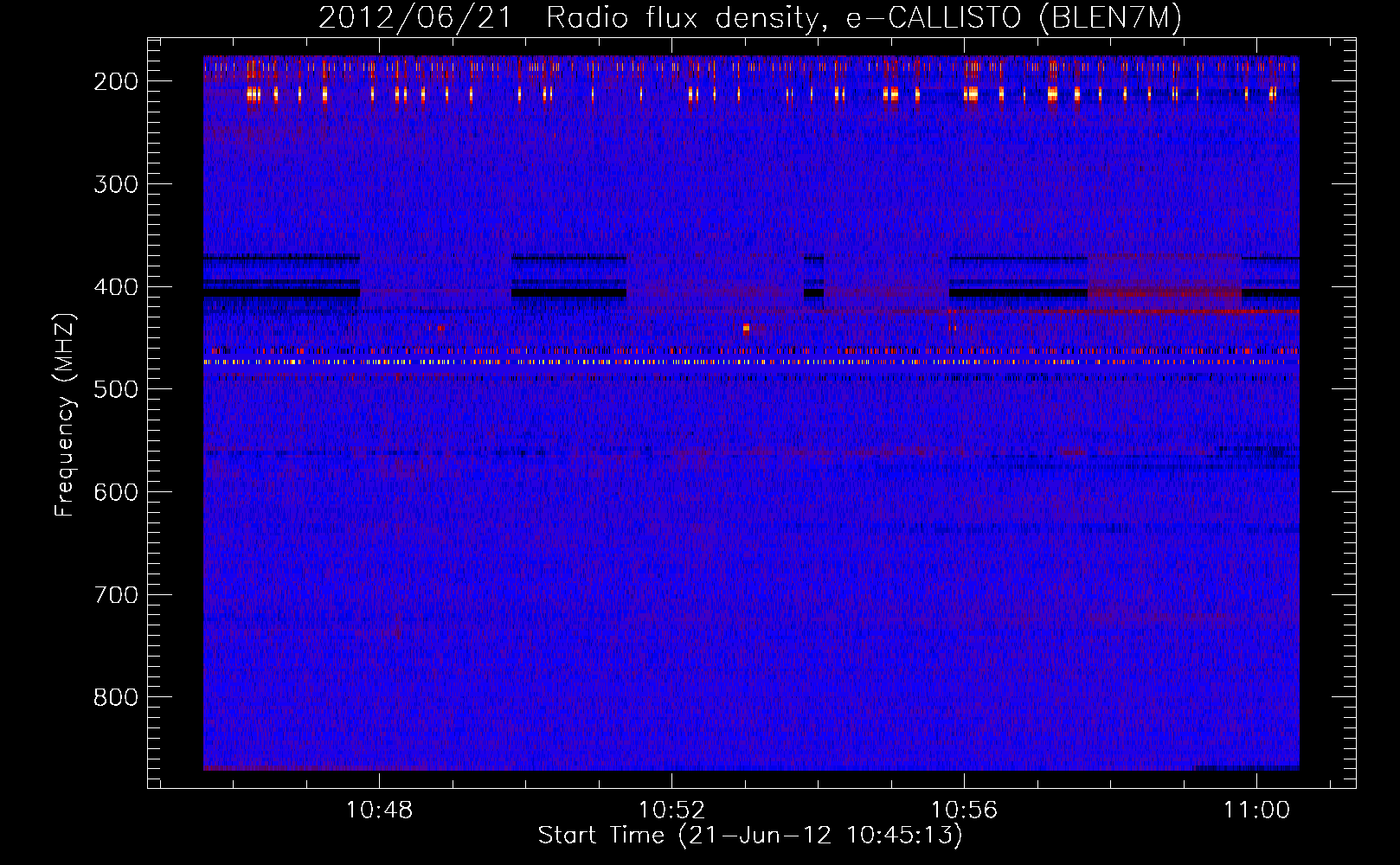Viewport: 1400px width, 865px height.
Task: Click the 800 frequency axis label
Action: coord(116,697)
